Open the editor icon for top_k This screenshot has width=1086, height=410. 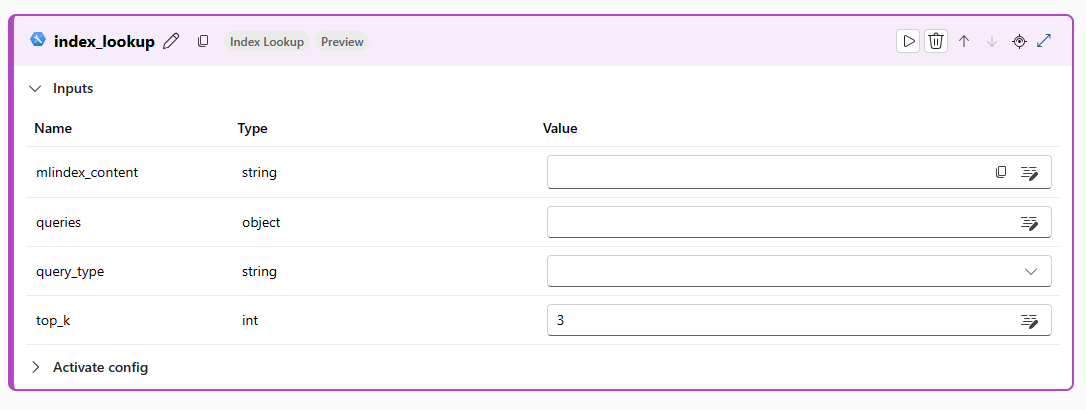(x=1029, y=320)
